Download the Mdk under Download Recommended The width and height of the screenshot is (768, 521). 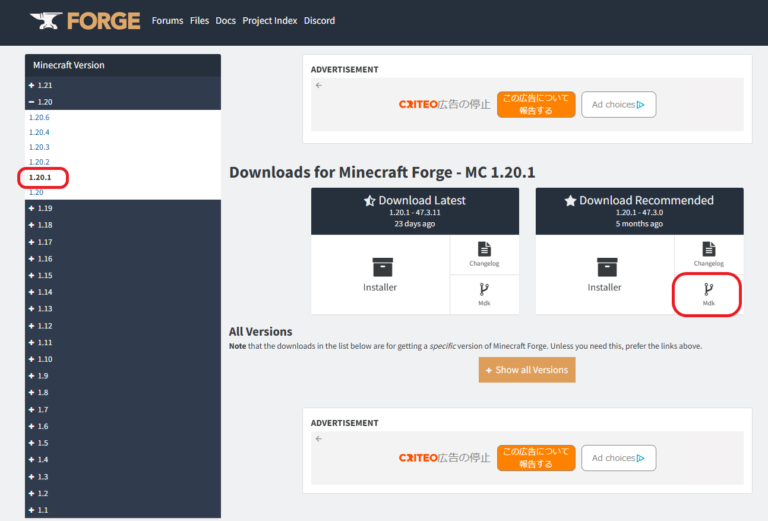pos(708,293)
